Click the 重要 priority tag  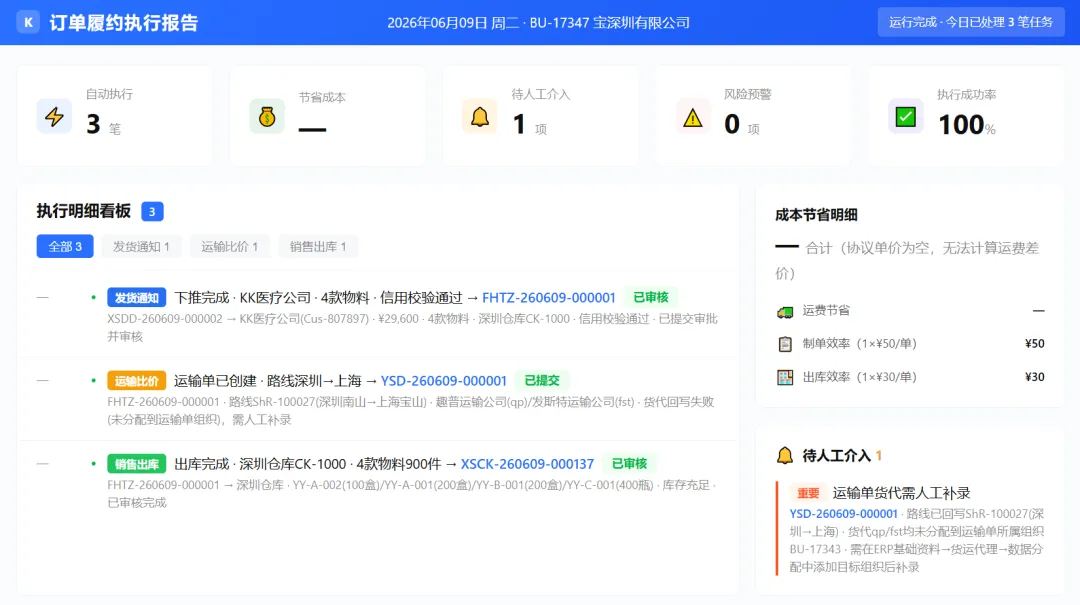point(808,493)
